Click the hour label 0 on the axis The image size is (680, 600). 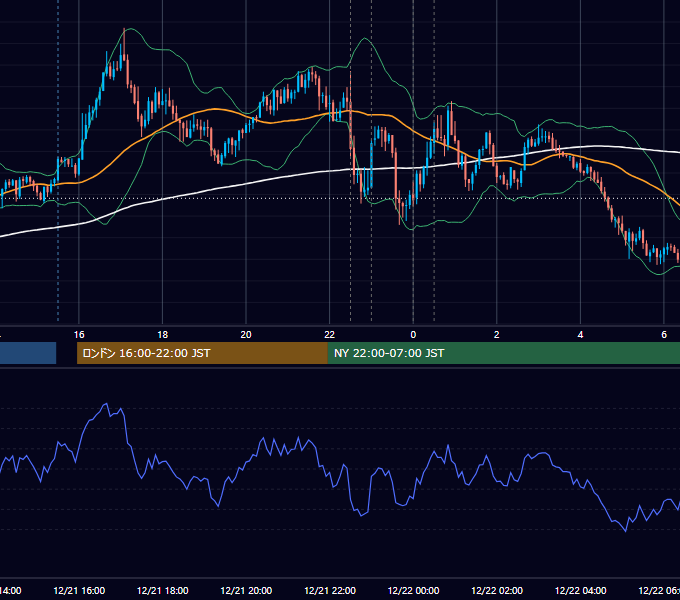tap(413, 335)
